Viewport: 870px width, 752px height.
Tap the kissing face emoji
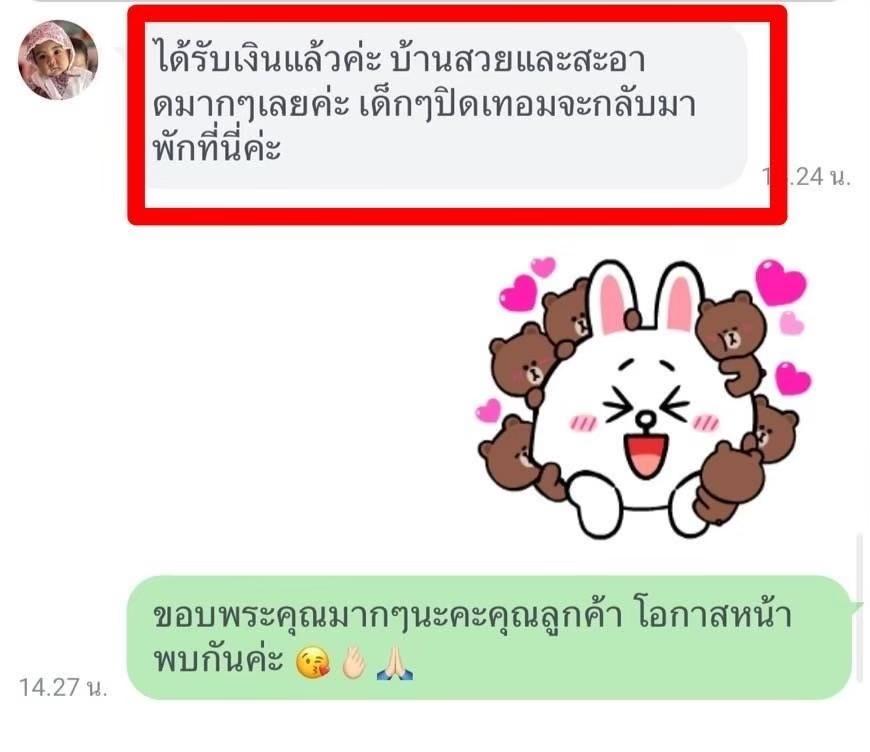[x=313, y=663]
